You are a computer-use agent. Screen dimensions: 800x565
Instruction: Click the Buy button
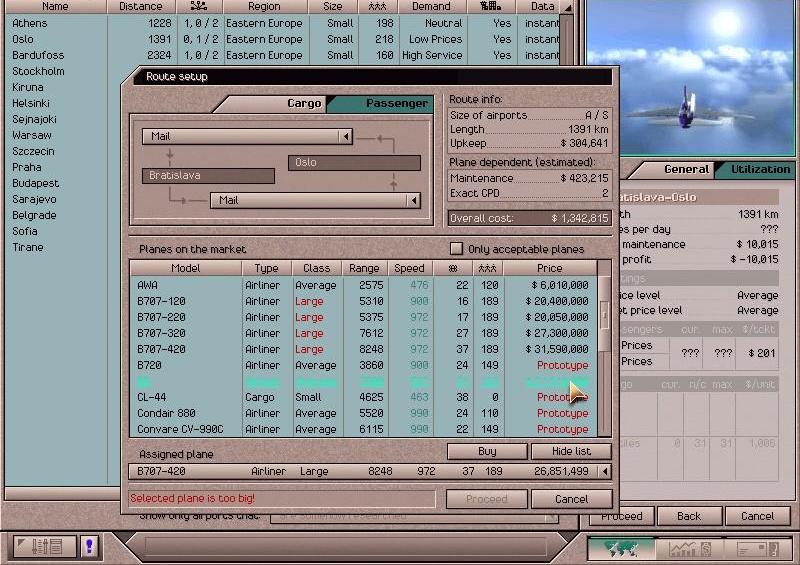pyautogui.click(x=487, y=452)
